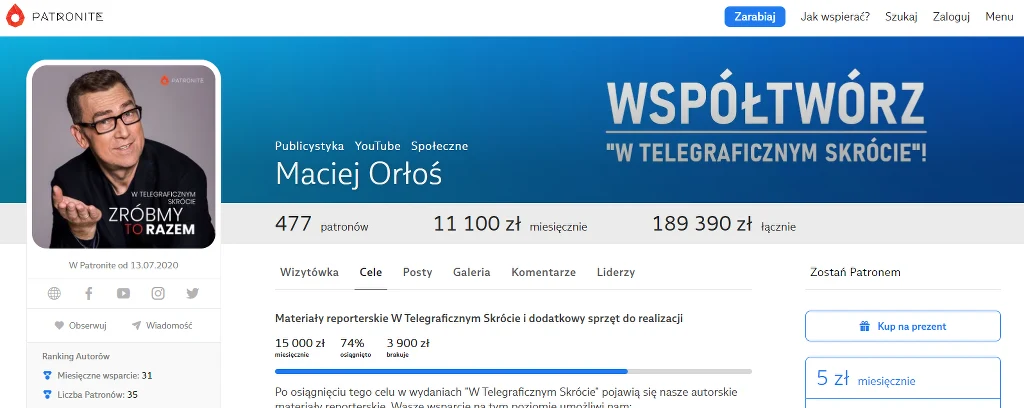Switch to the Posty tab
The height and width of the screenshot is (408, 1024).
[417, 272]
